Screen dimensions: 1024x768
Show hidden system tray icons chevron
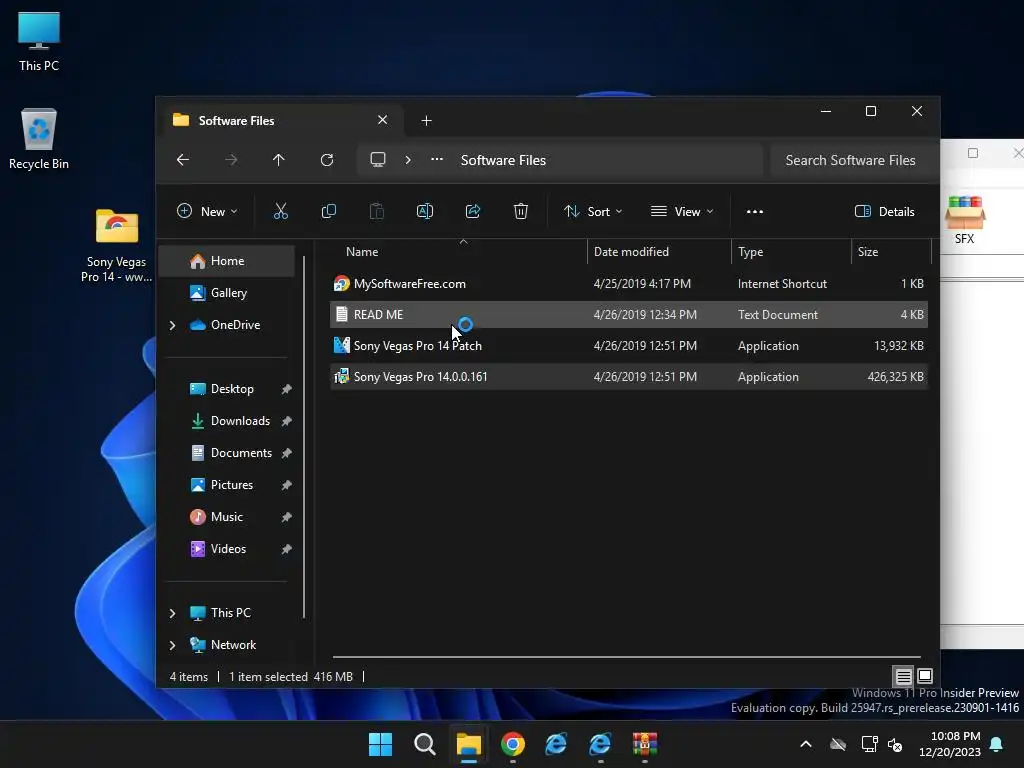806,744
